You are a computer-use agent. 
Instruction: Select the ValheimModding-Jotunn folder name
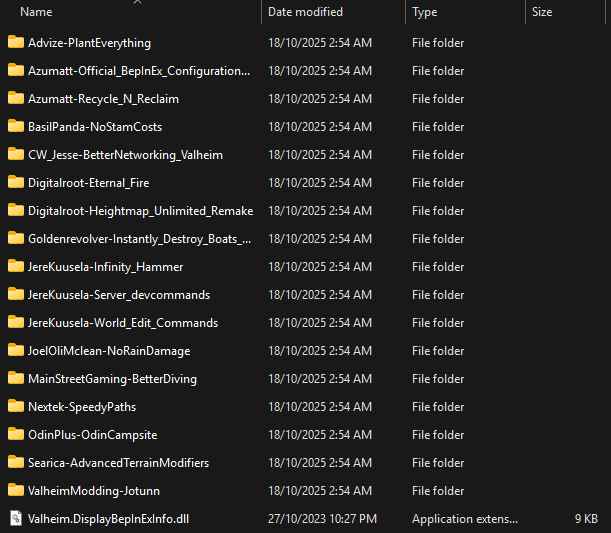[x=94, y=491]
